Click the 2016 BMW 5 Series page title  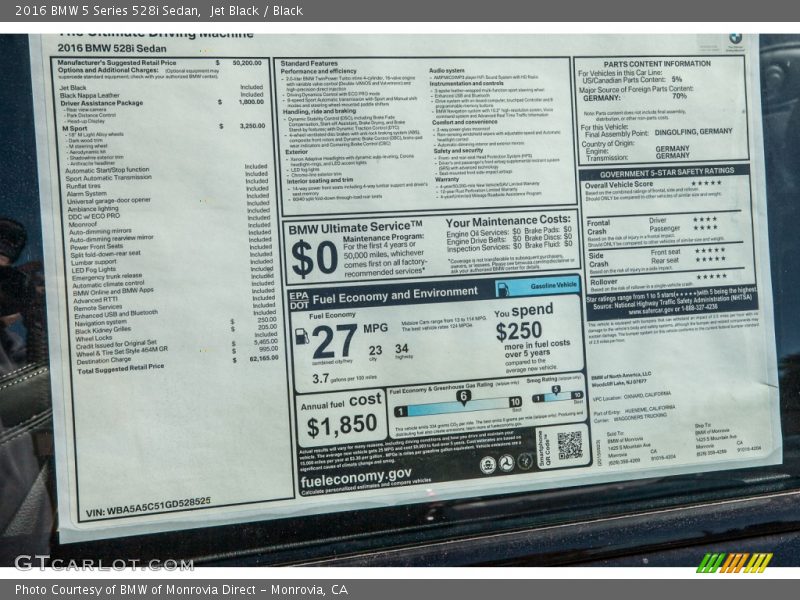pyautogui.click(x=98, y=10)
